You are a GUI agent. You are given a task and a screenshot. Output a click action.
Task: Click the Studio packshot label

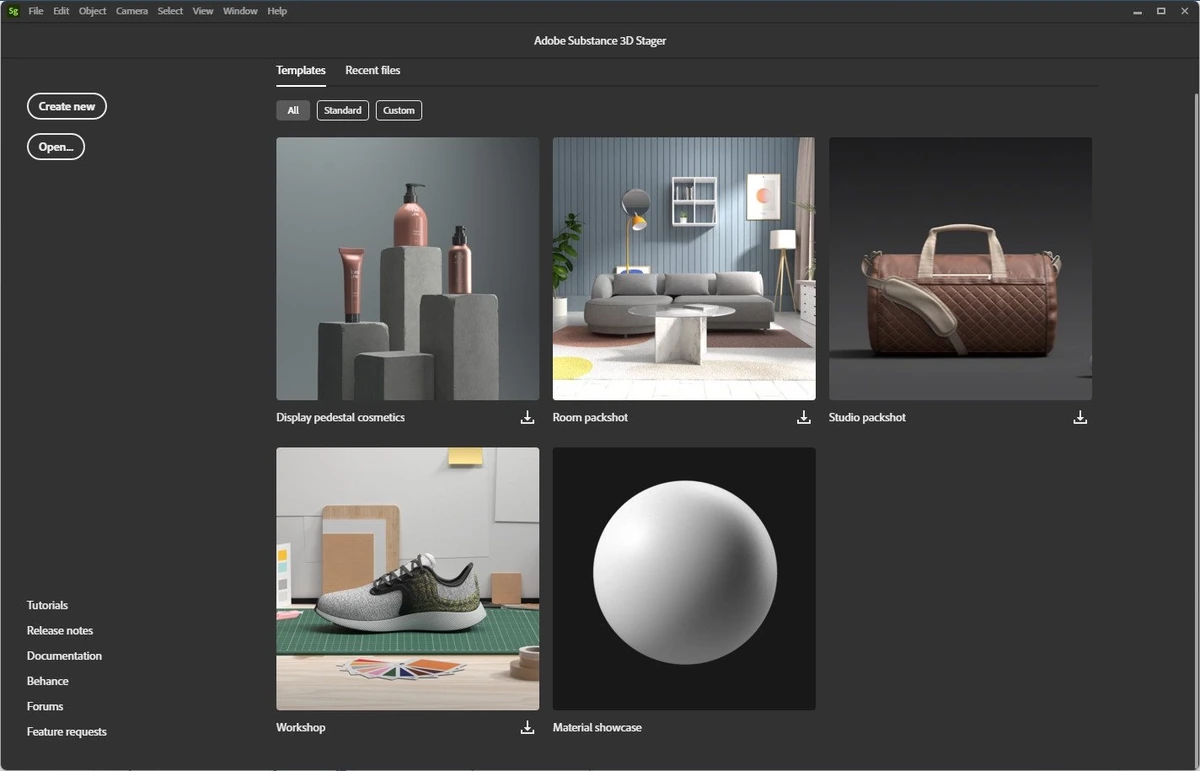coord(867,418)
